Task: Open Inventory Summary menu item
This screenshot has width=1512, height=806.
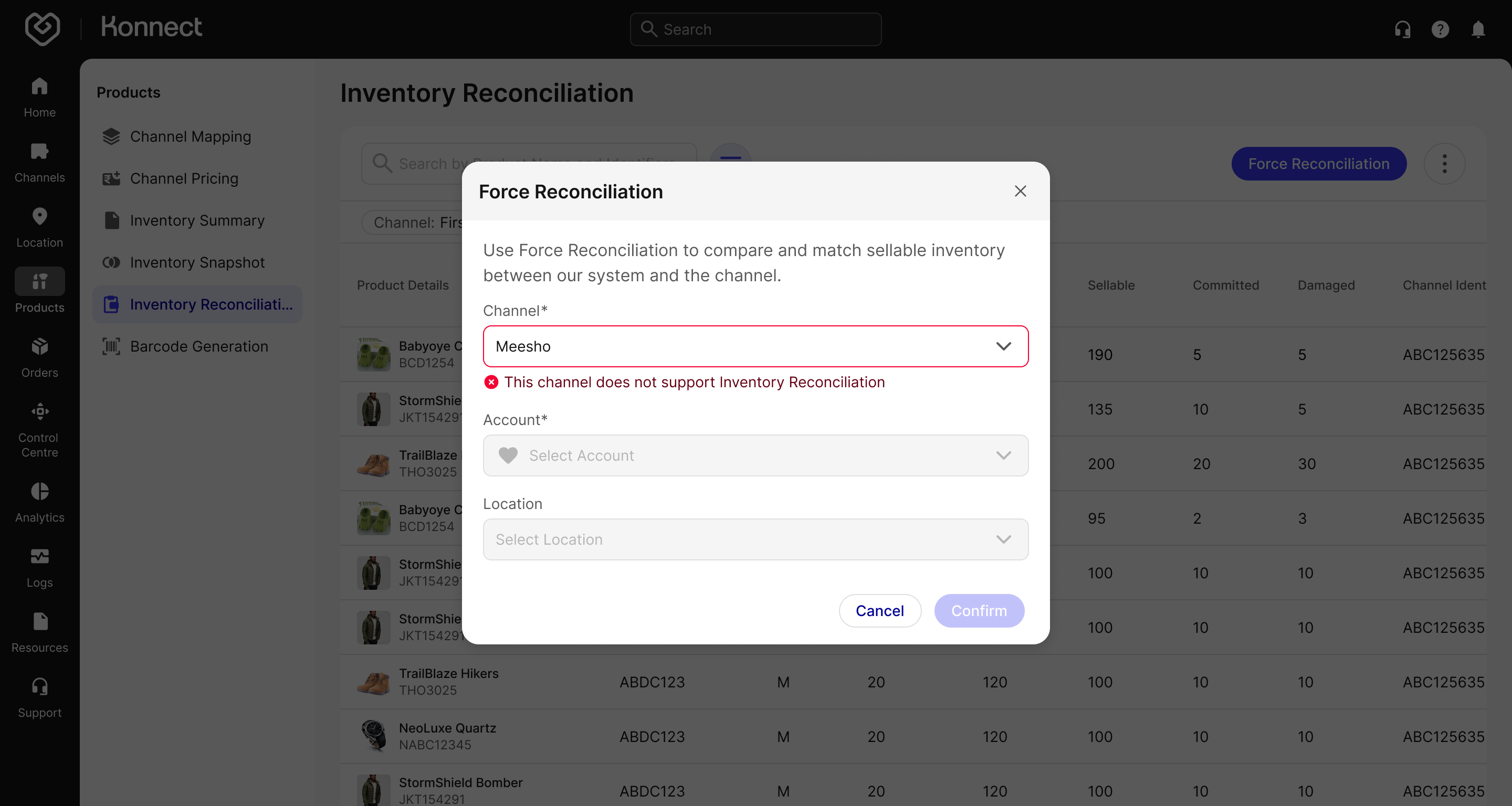Action: pos(197,220)
